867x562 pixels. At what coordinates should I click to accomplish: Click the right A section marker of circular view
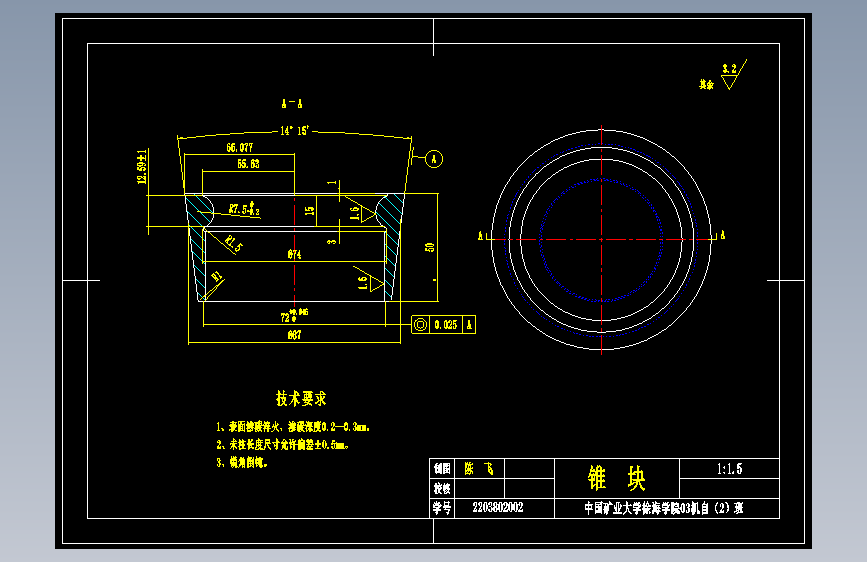[x=722, y=235]
